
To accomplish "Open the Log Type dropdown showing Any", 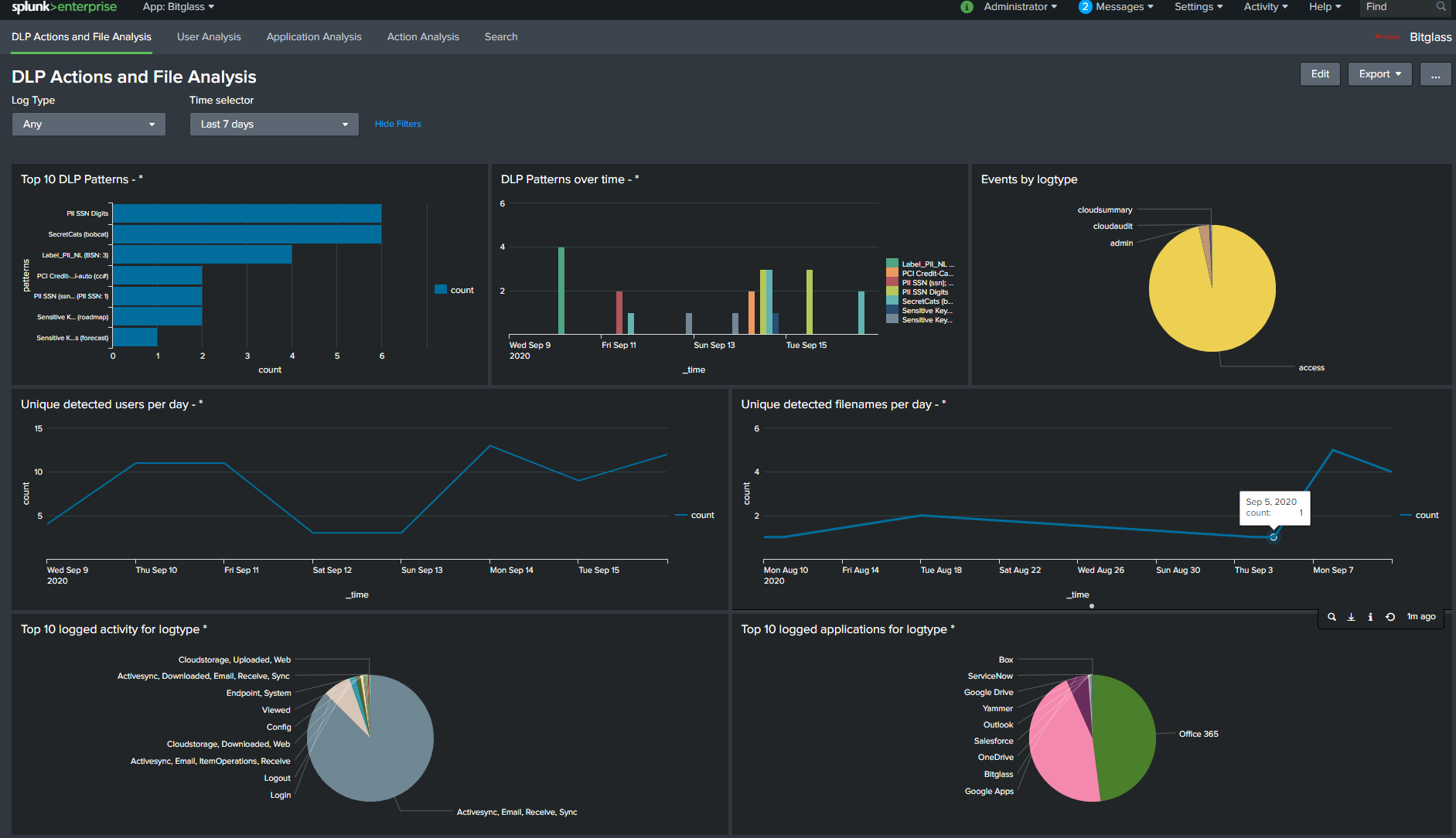I will coord(88,124).
